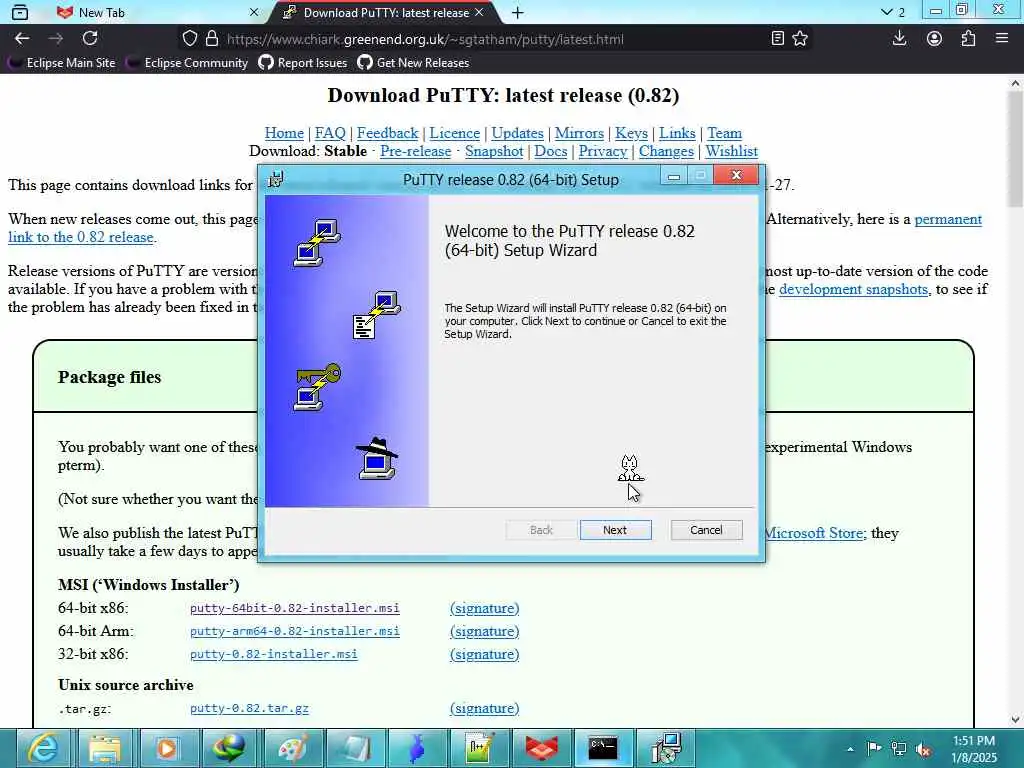Open File Explorer folder on taskbar
The height and width of the screenshot is (768, 1024).
(104, 748)
